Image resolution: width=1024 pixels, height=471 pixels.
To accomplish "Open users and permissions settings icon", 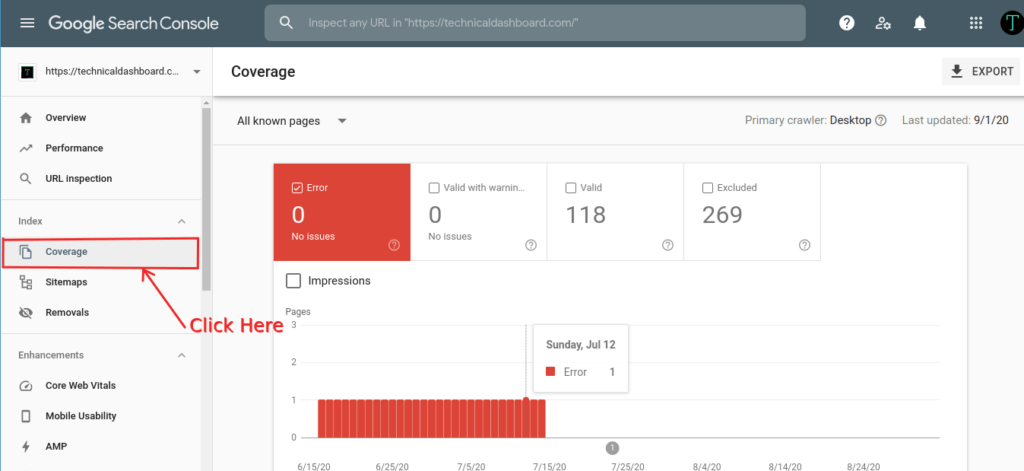I will click(883, 23).
